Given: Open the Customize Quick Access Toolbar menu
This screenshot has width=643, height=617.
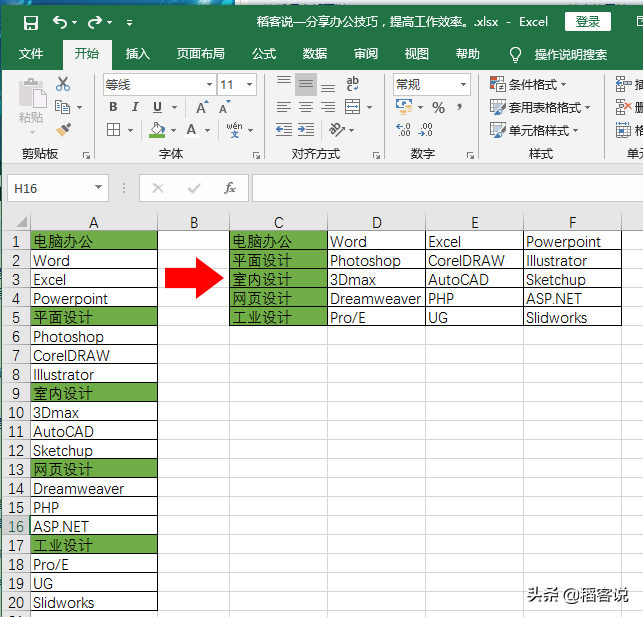Looking at the screenshot, I should point(129,23).
